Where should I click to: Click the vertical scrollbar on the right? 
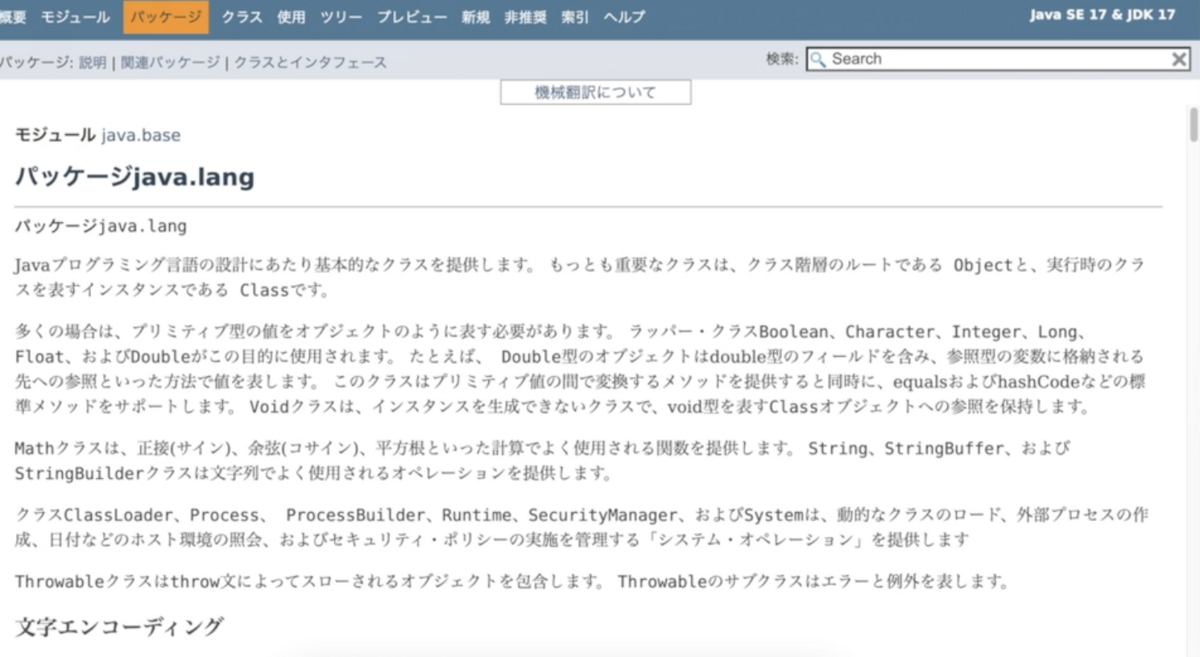tap(1191, 127)
